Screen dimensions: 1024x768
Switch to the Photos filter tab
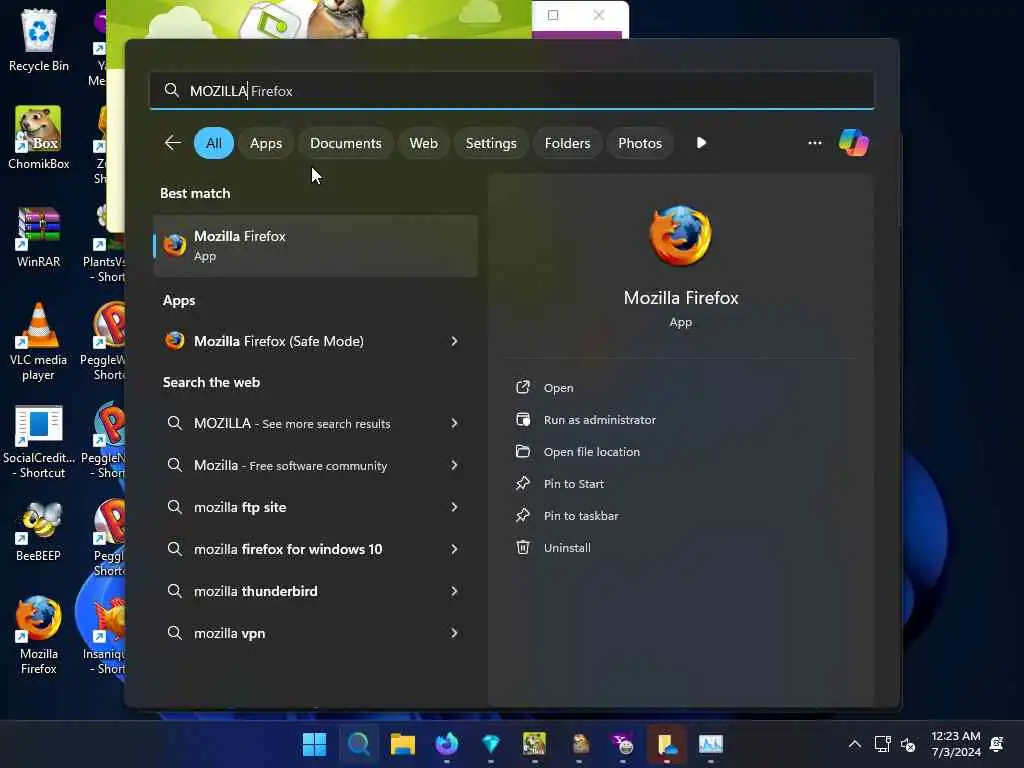tap(640, 143)
